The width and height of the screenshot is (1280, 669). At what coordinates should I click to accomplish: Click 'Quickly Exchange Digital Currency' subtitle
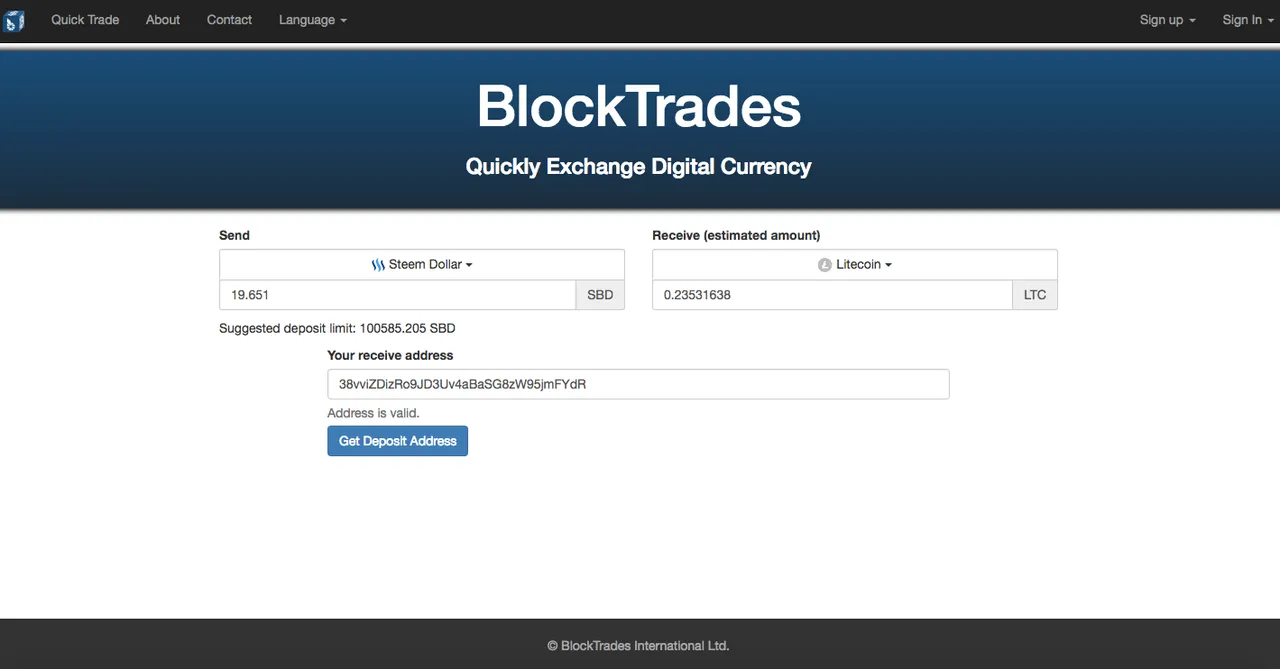(639, 167)
